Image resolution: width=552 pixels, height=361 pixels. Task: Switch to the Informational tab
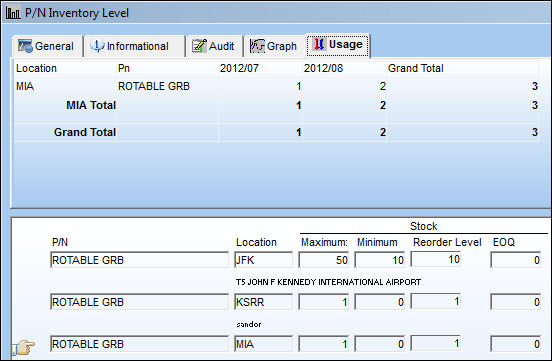coord(134,46)
